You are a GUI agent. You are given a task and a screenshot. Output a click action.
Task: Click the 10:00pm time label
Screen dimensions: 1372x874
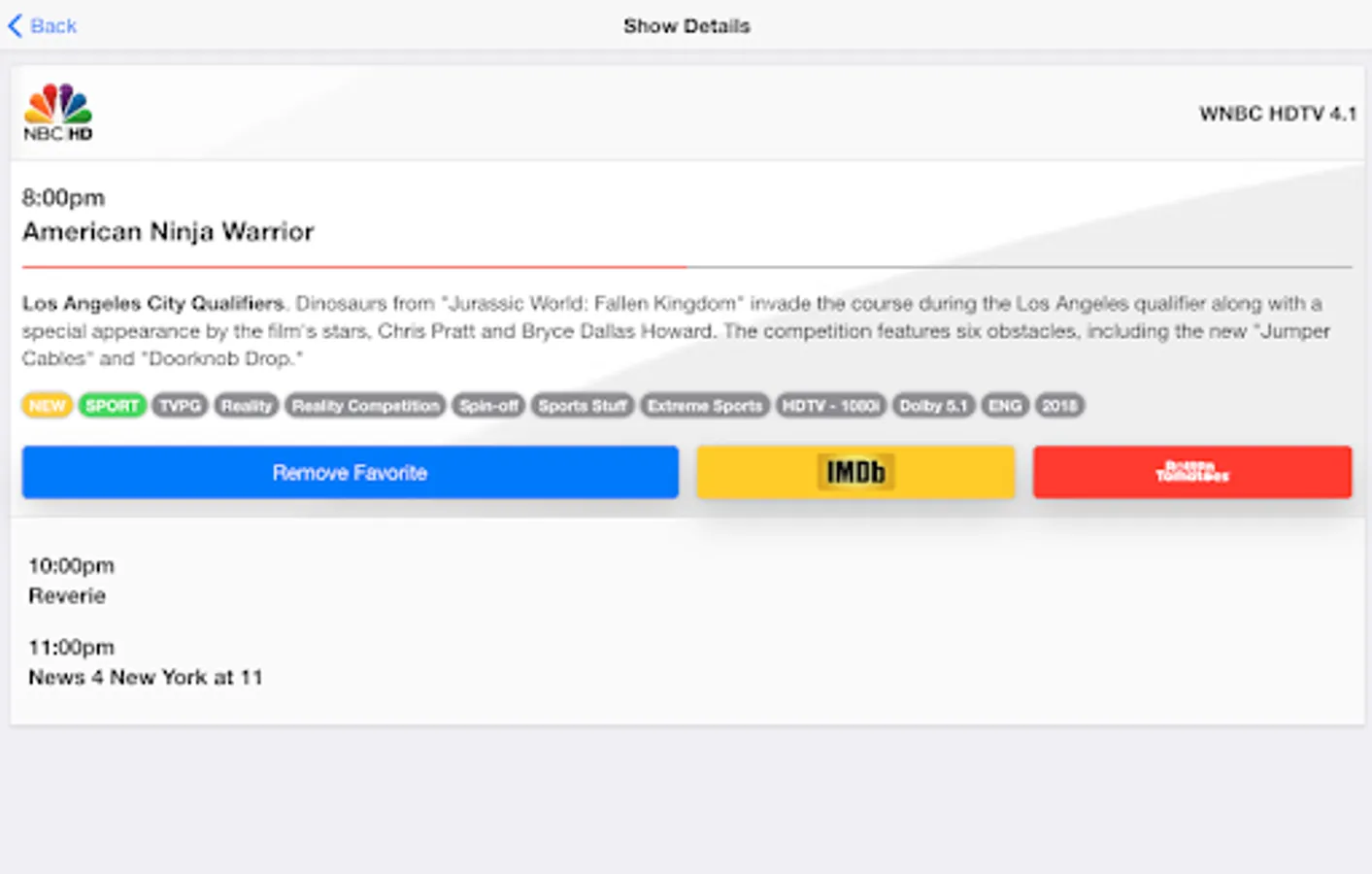point(71,565)
